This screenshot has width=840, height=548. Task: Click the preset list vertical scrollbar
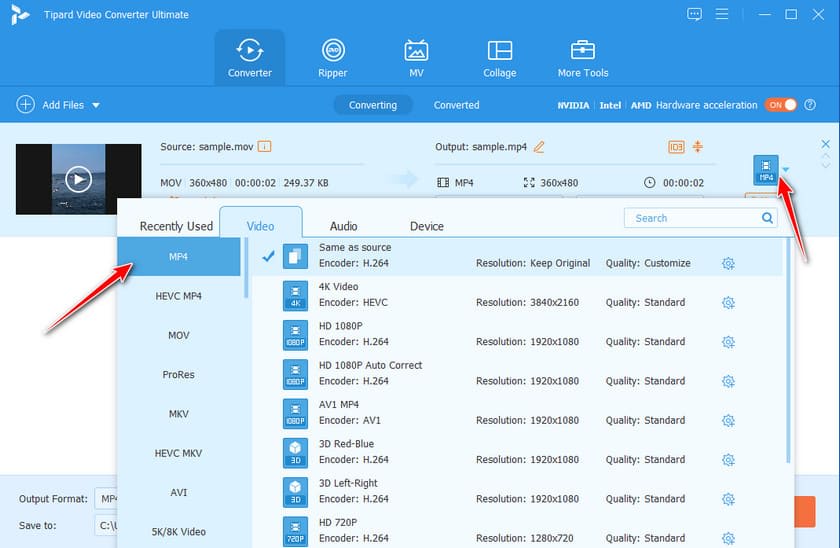pyautogui.click(x=788, y=351)
